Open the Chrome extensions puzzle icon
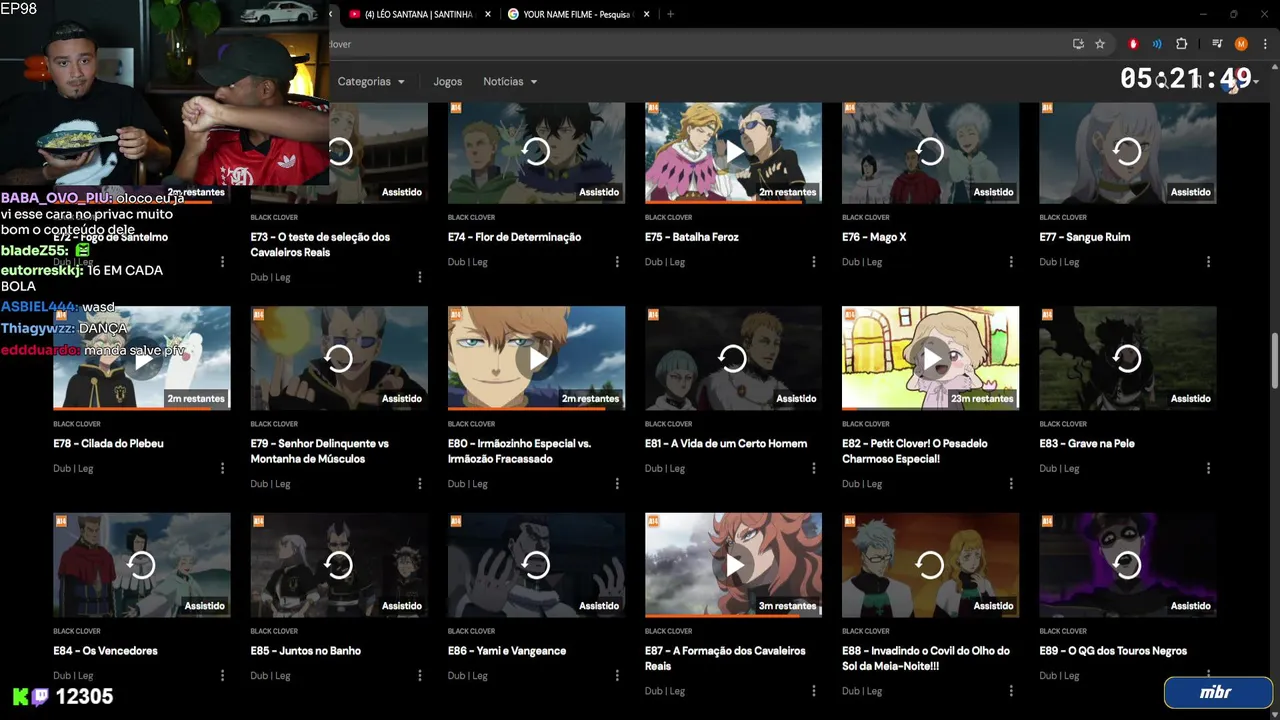The width and height of the screenshot is (1280, 720). pos(1181,44)
